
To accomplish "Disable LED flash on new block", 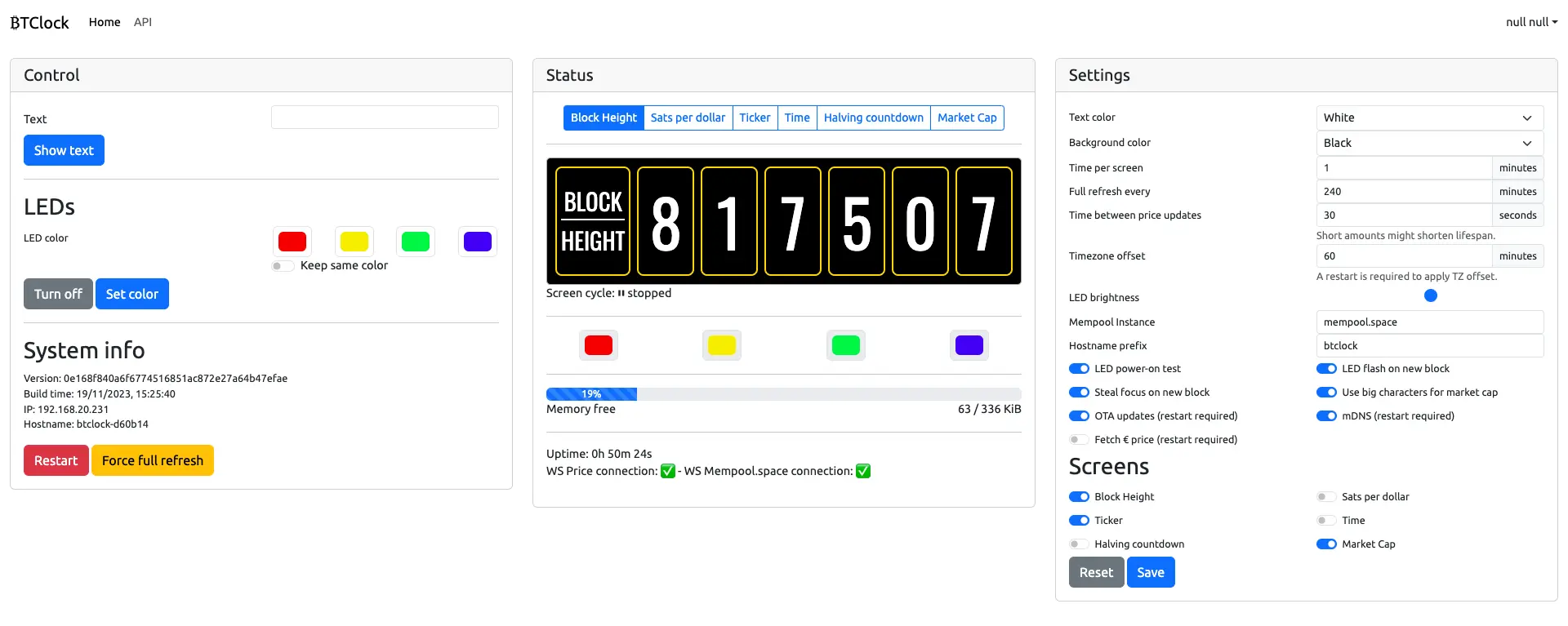I will [1326, 369].
